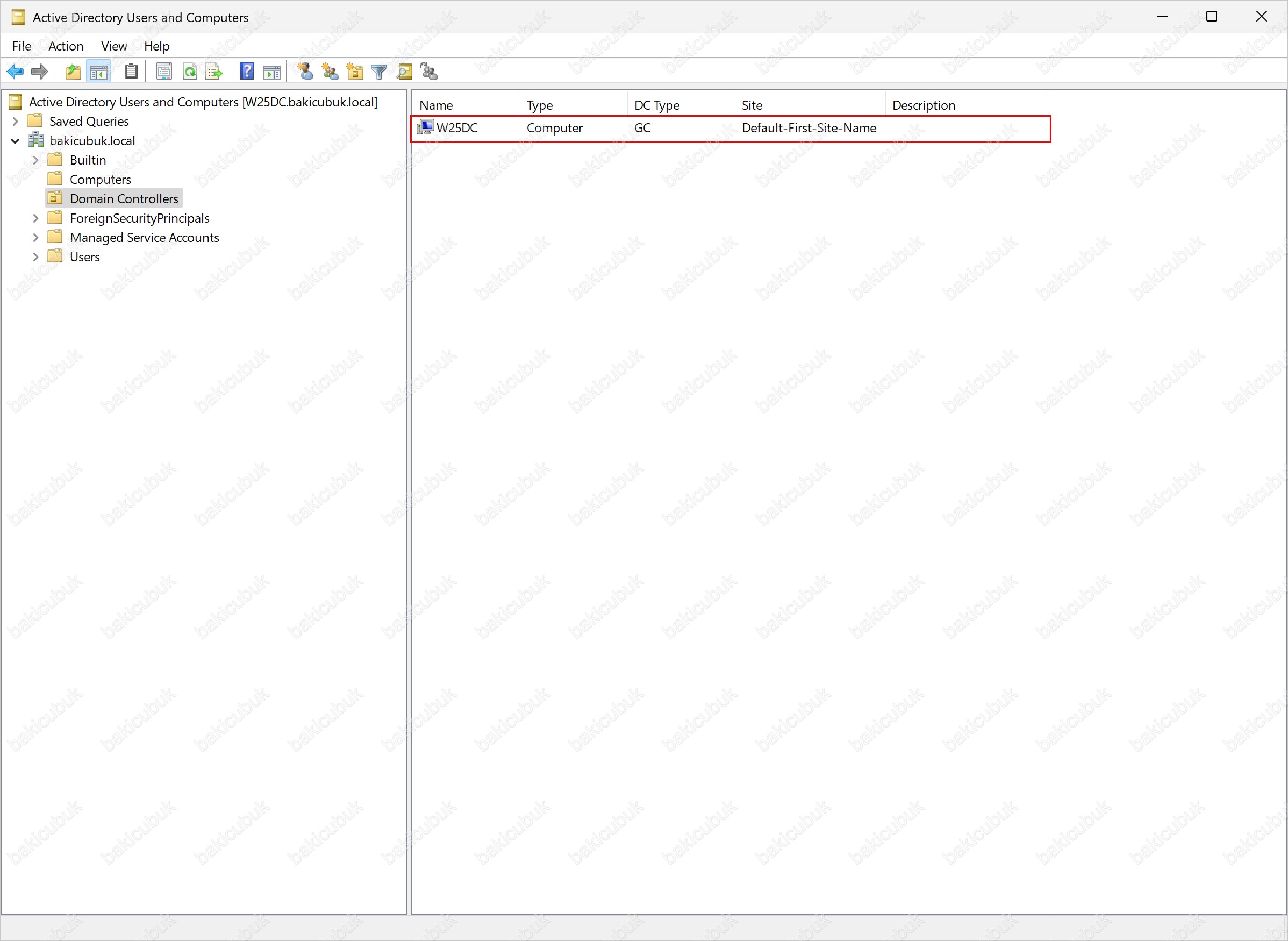This screenshot has width=1288, height=941.
Task: Create new organizational unit toolbar icon
Action: coord(355,72)
